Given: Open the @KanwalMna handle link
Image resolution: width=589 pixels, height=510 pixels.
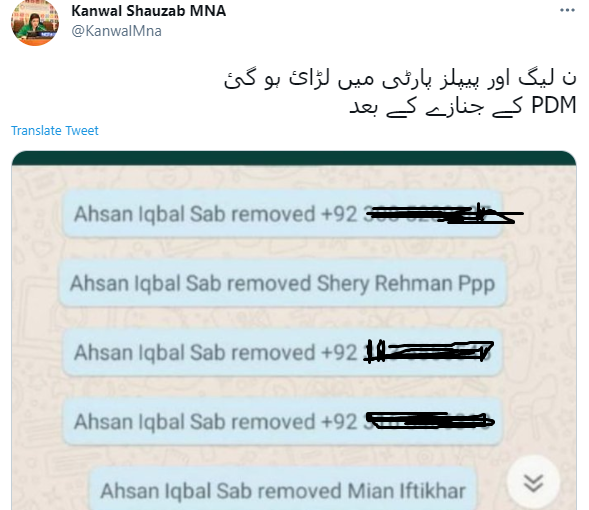Looking at the screenshot, I should pos(116,31).
